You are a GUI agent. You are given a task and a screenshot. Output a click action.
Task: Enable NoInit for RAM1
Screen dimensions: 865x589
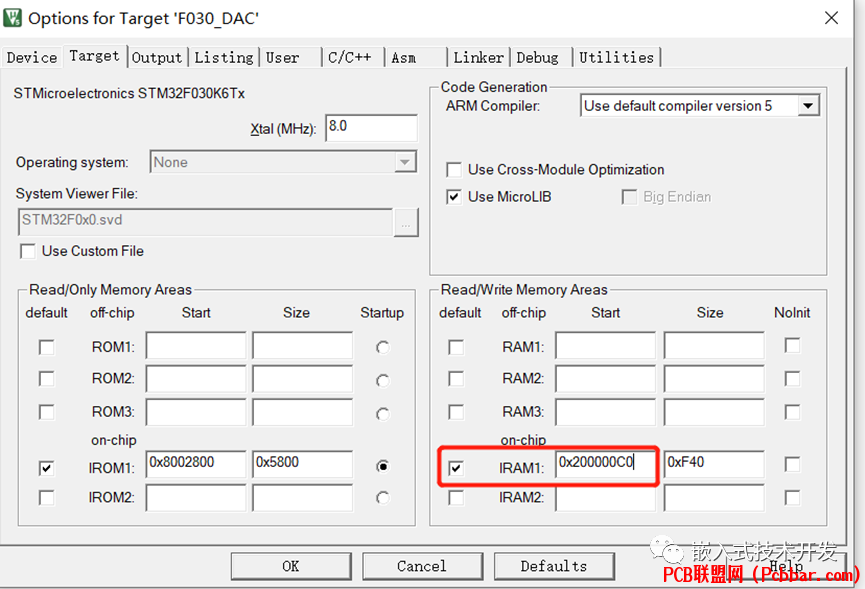(792, 346)
